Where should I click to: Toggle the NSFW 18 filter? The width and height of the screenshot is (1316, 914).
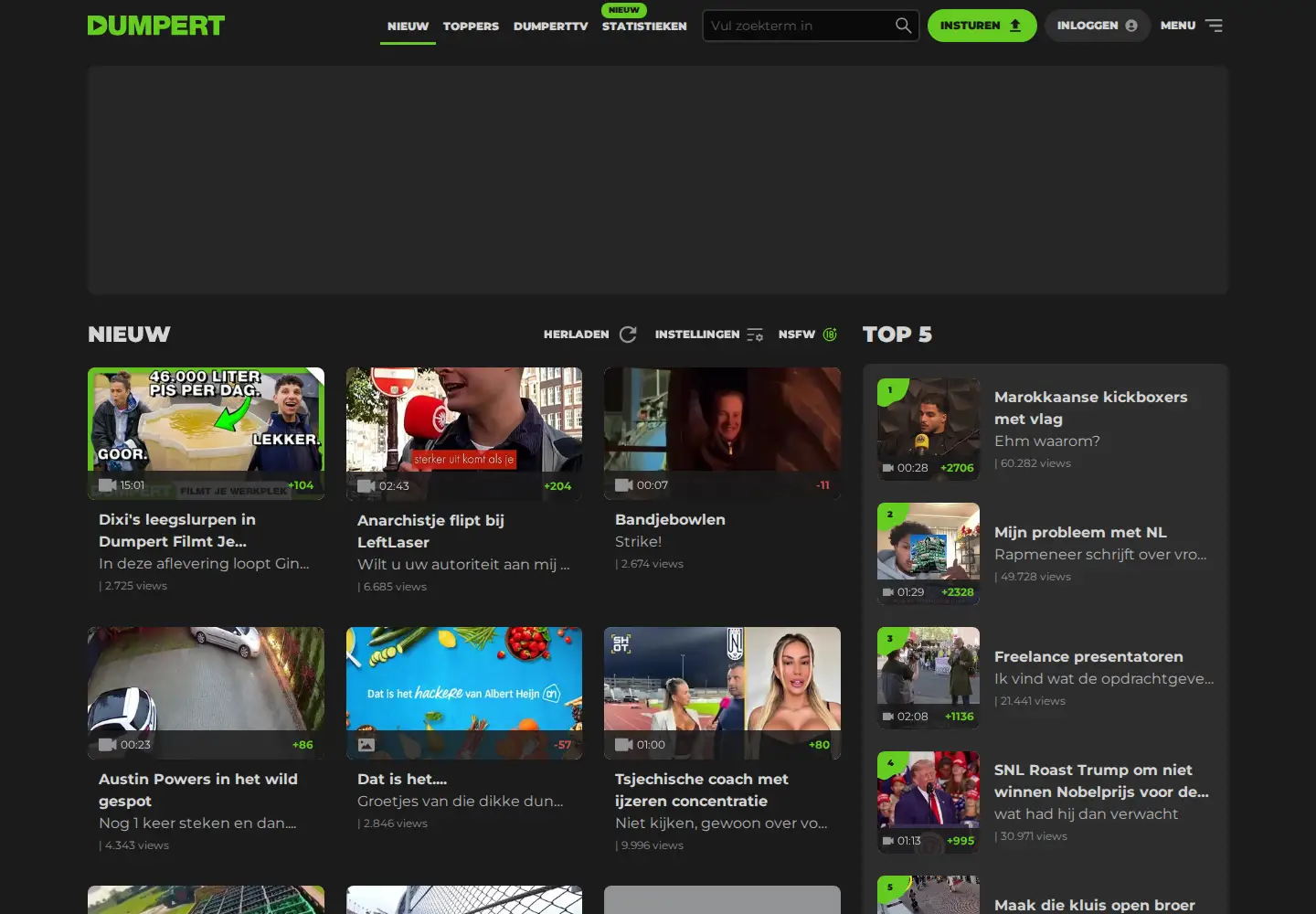pyautogui.click(x=830, y=335)
